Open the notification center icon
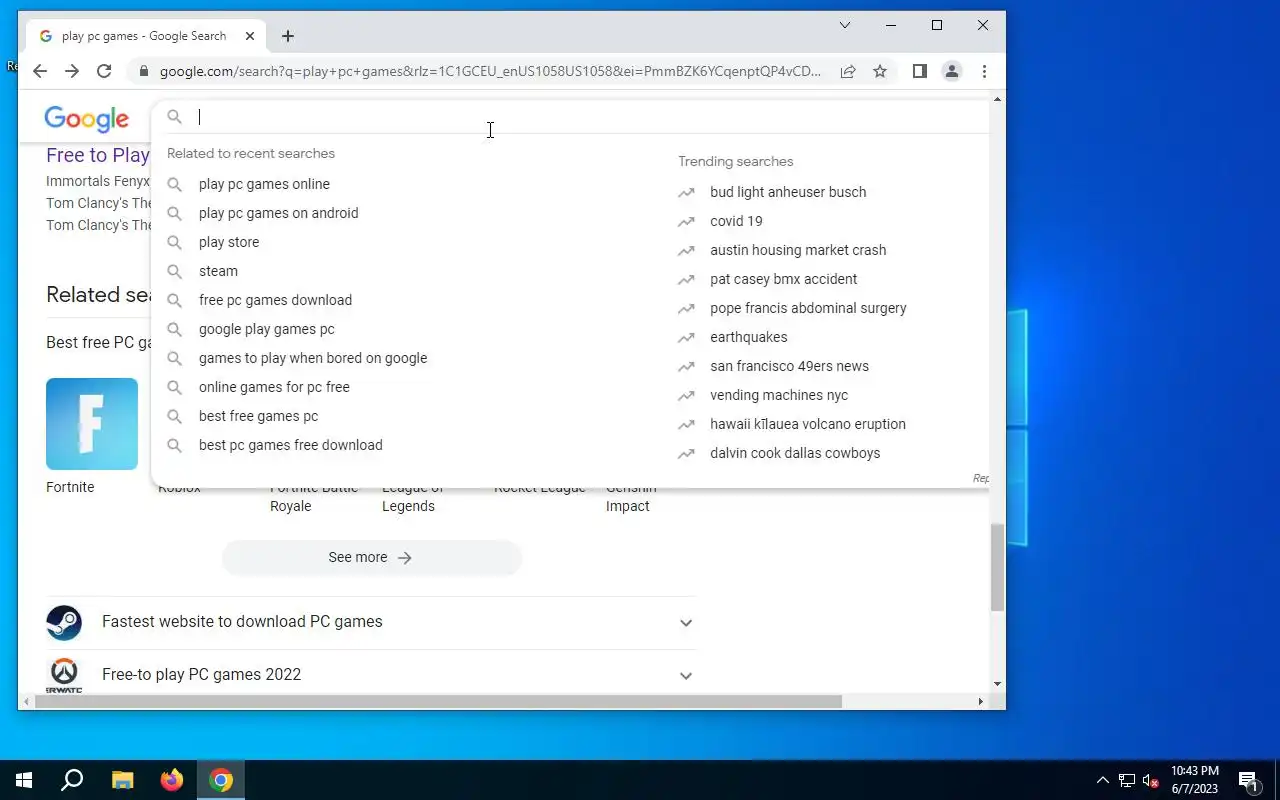 point(1248,780)
